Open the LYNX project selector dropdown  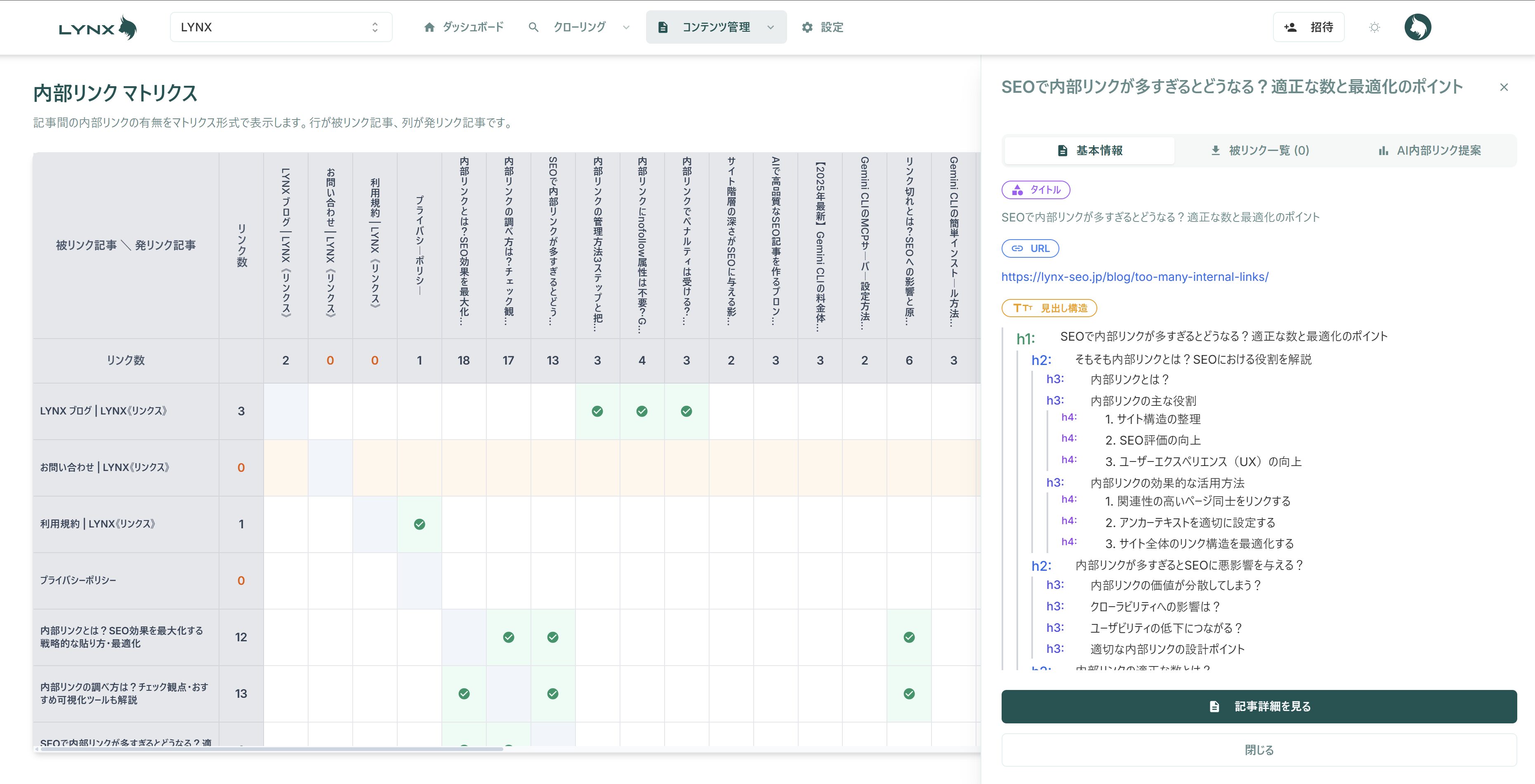coord(281,27)
